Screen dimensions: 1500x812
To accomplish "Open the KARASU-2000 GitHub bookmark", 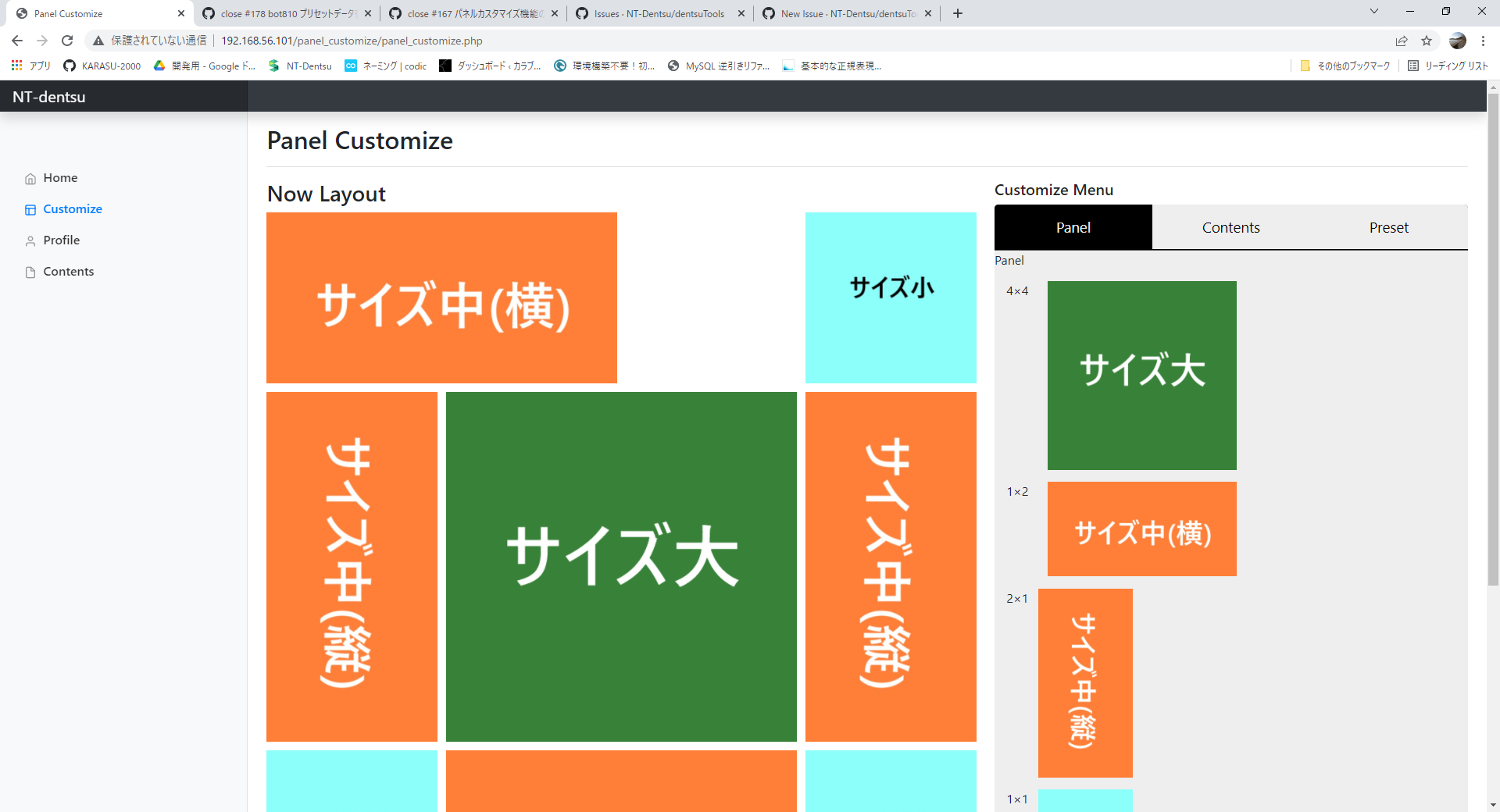I will [x=102, y=66].
